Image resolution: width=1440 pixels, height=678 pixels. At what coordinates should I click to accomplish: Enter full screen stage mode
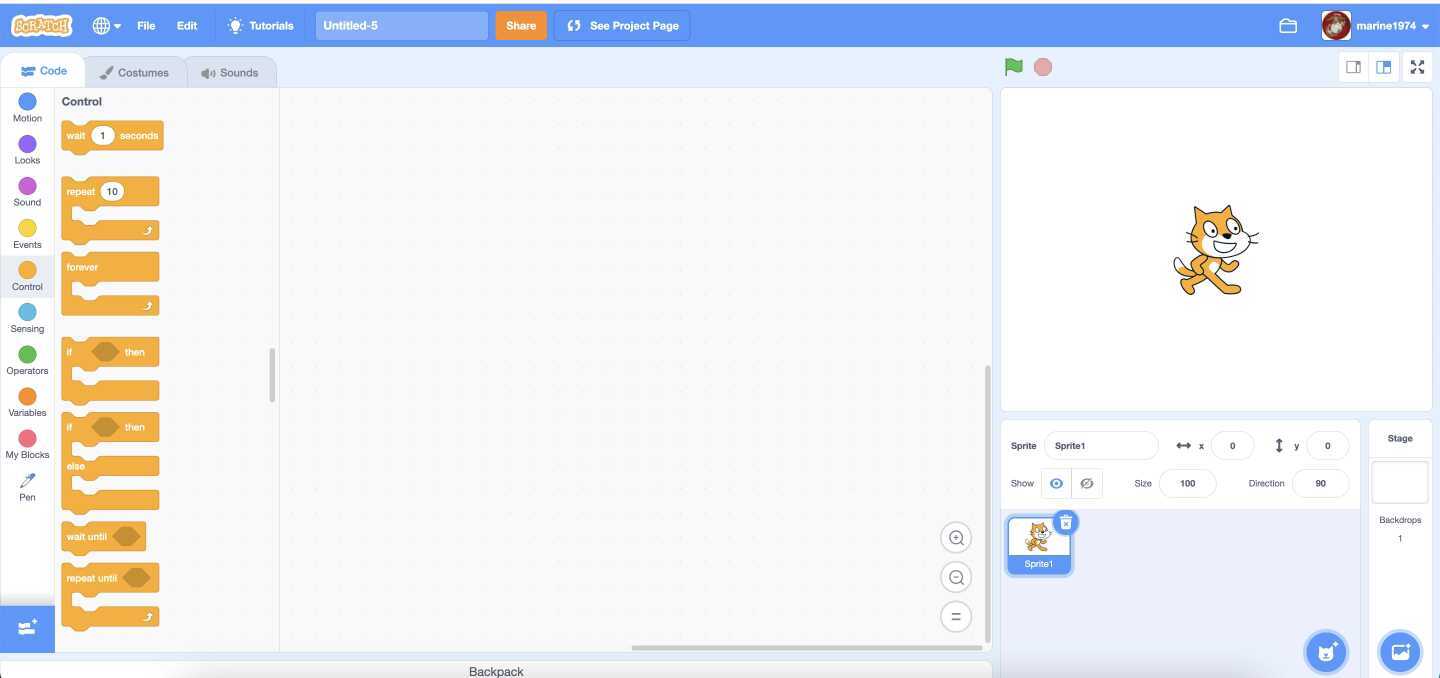(x=1417, y=66)
